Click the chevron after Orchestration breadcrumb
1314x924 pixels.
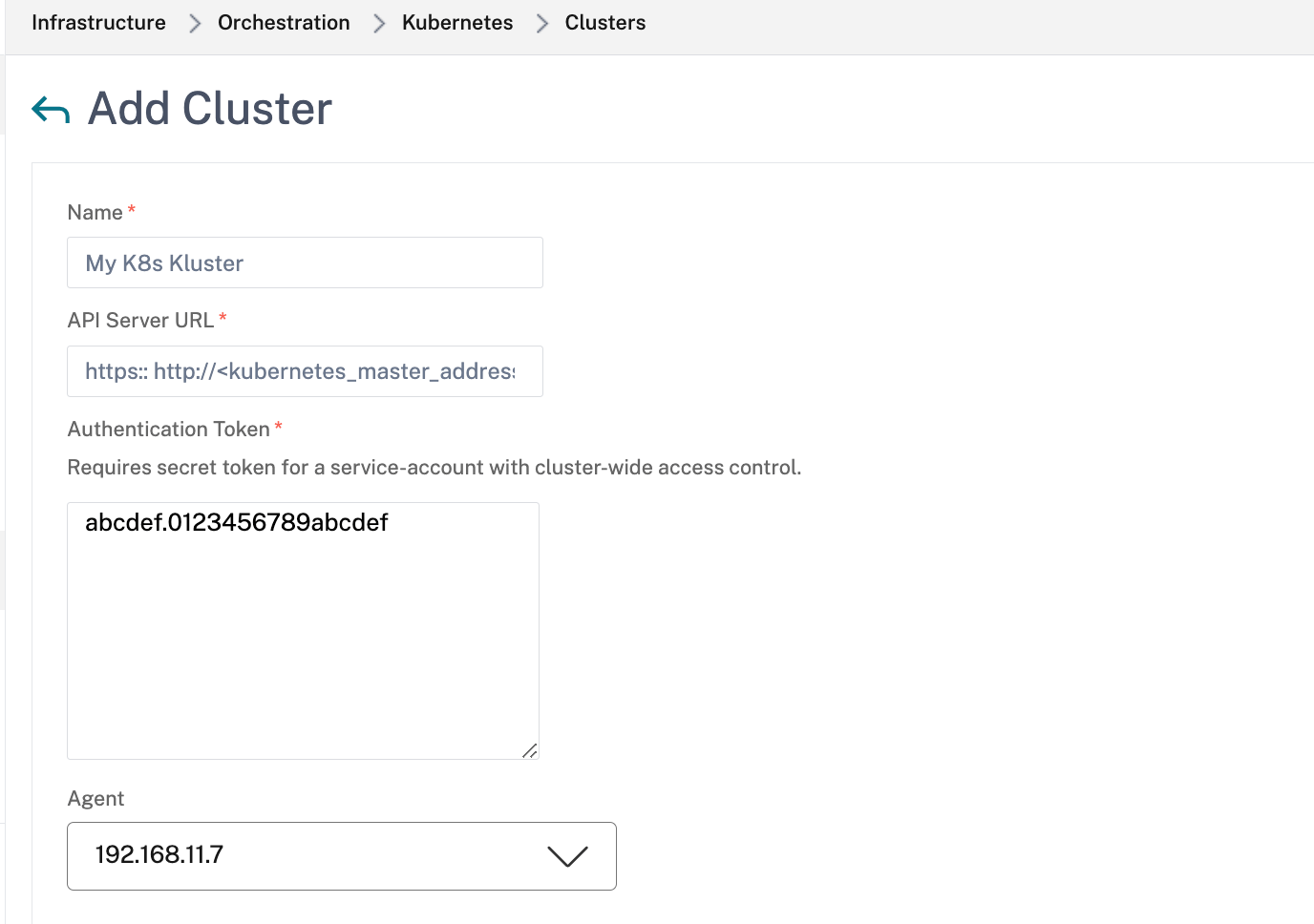tap(379, 24)
